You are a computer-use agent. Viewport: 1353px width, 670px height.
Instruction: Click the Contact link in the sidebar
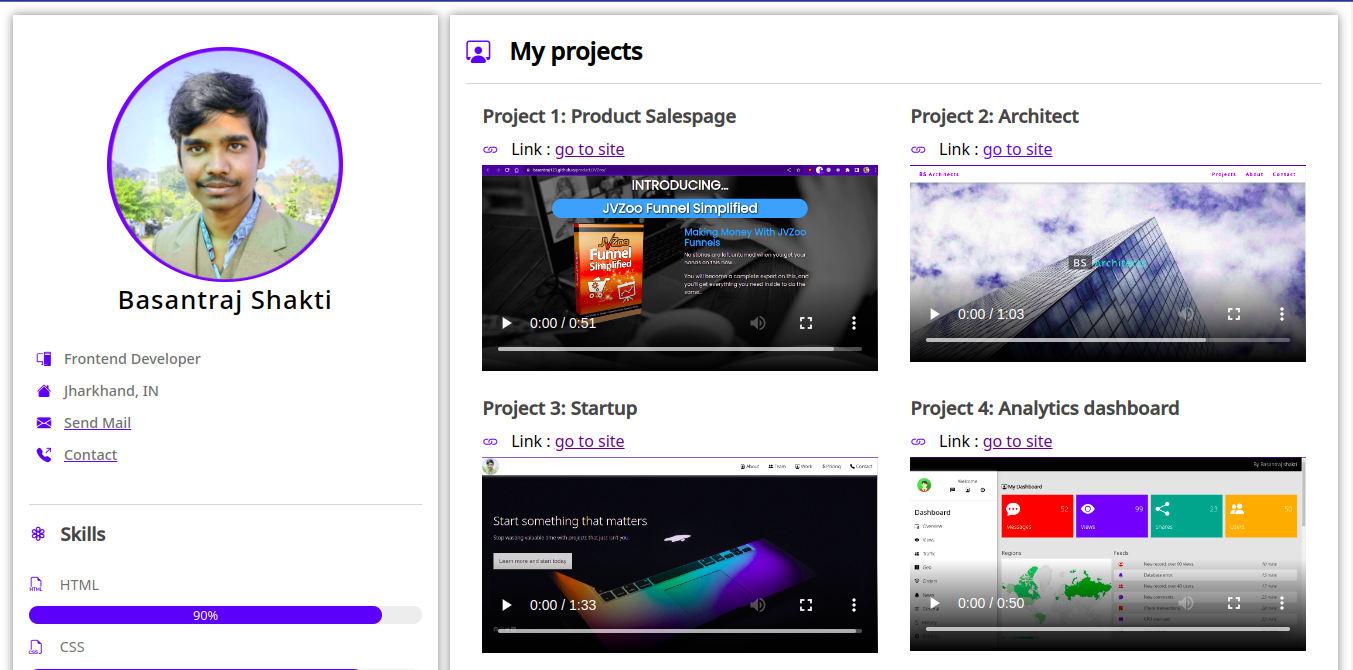(x=90, y=454)
